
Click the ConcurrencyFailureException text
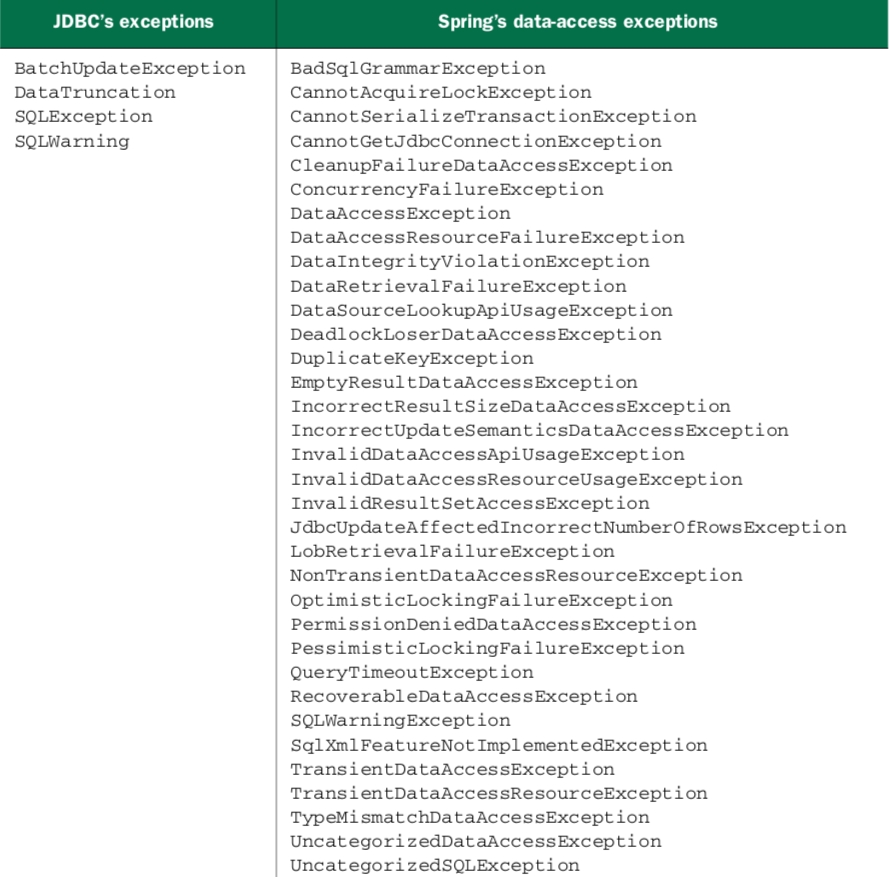(x=447, y=189)
